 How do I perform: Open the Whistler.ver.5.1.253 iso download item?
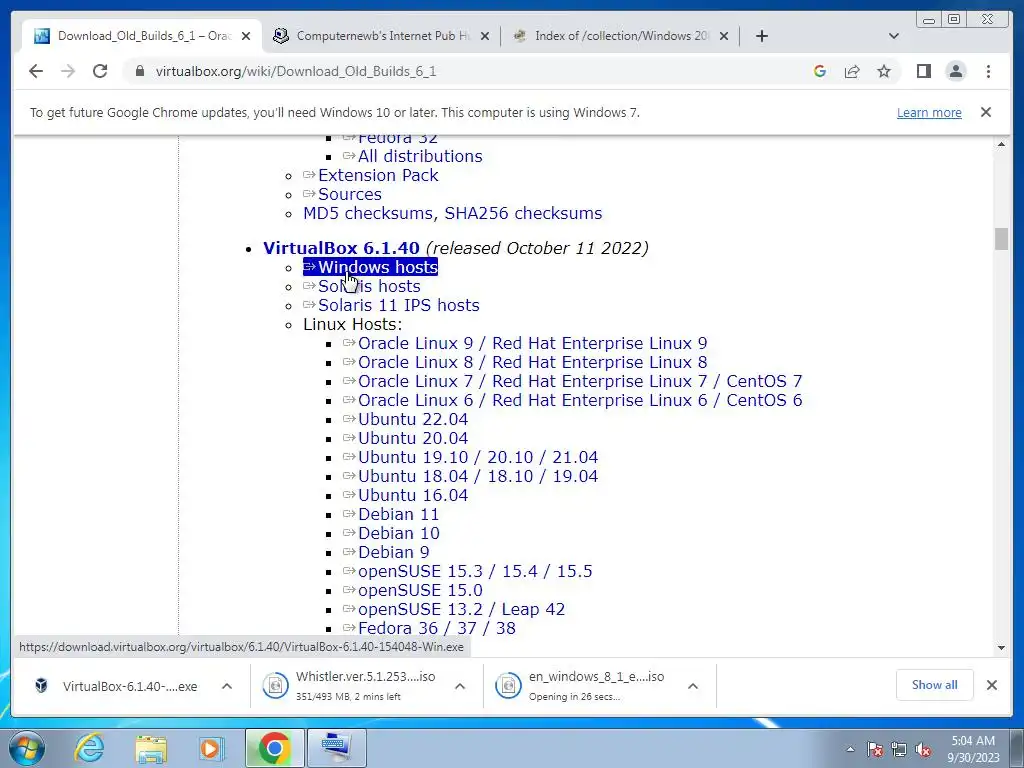click(x=353, y=686)
